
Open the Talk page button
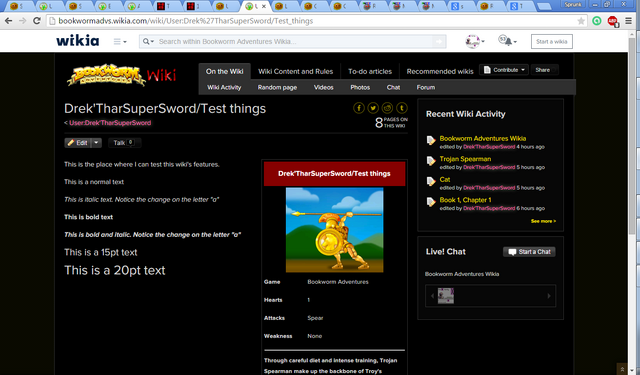pos(124,143)
